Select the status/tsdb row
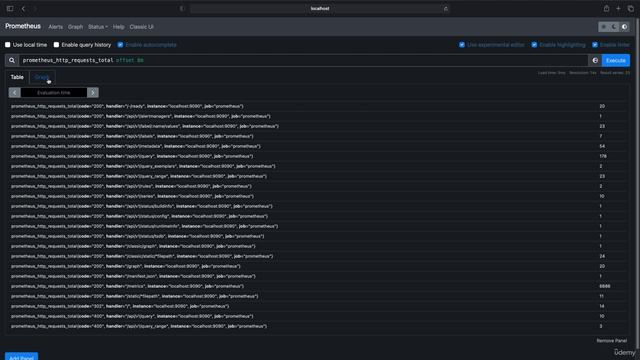The width and height of the screenshot is (640, 360). pos(318,236)
